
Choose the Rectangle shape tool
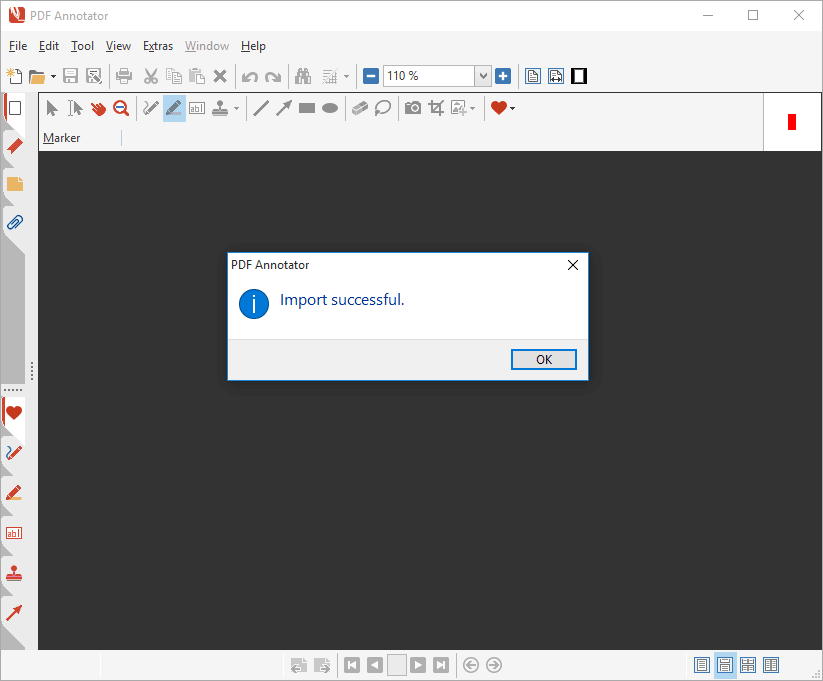point(307,108)
